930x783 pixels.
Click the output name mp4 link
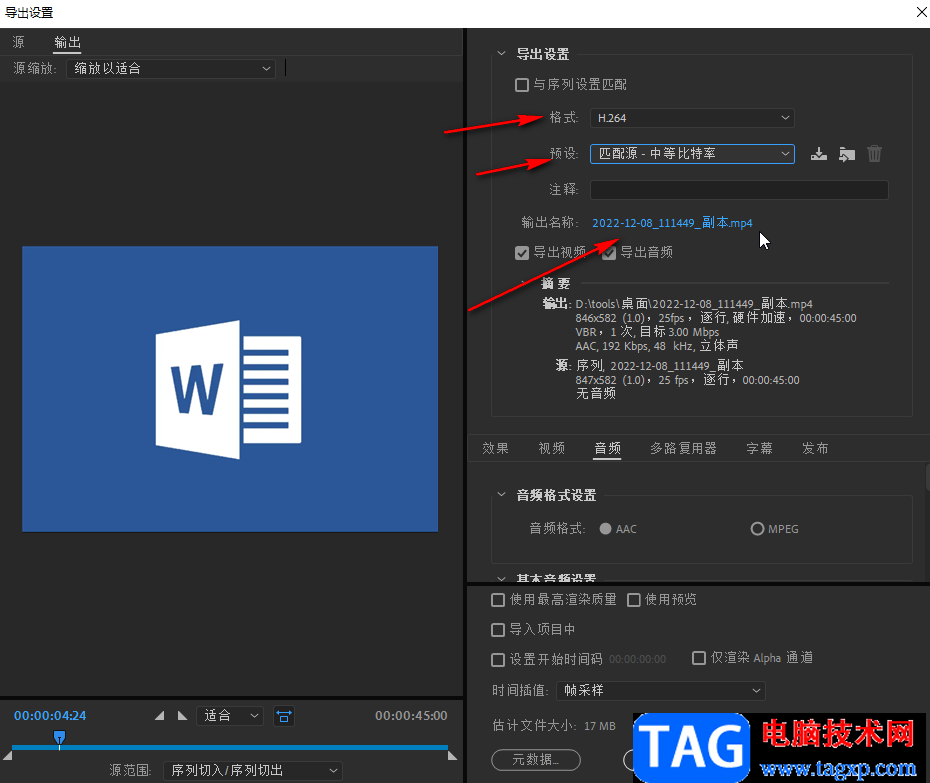pyautogui.click(x=672, y=223)
